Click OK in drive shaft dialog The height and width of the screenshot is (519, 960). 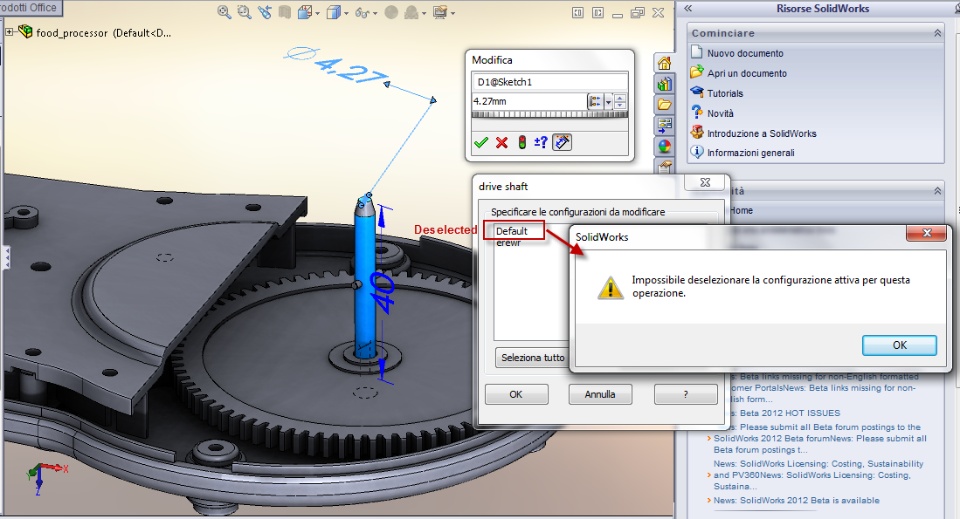516,394
